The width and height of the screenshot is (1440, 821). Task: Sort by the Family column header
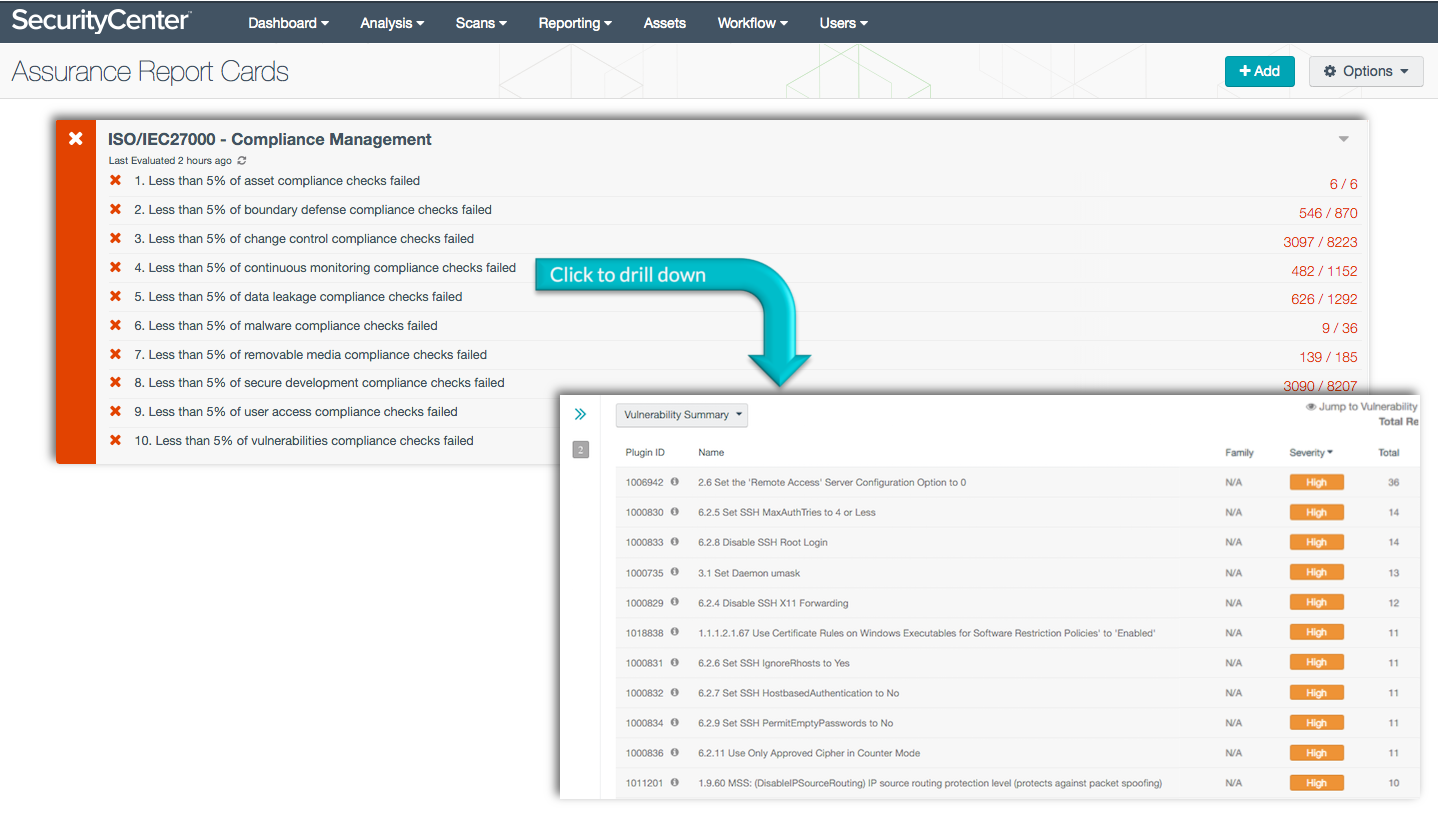[x=1239, y=453]
